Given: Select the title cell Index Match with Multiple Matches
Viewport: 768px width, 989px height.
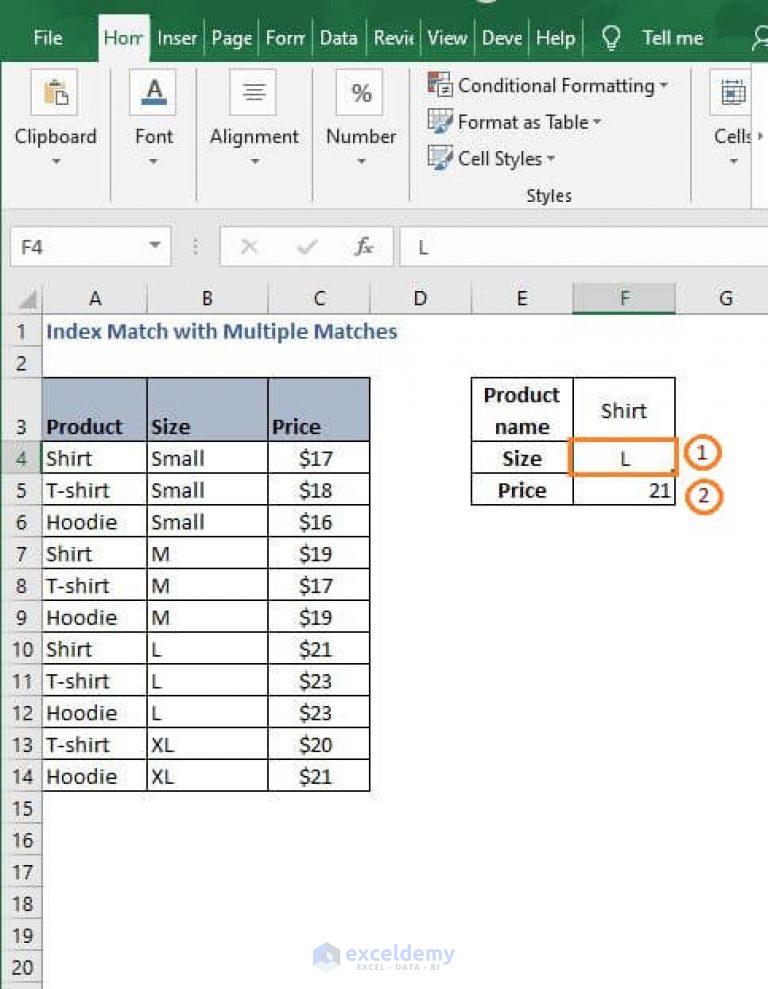Looking at the screenshot, I should (221, 331).
